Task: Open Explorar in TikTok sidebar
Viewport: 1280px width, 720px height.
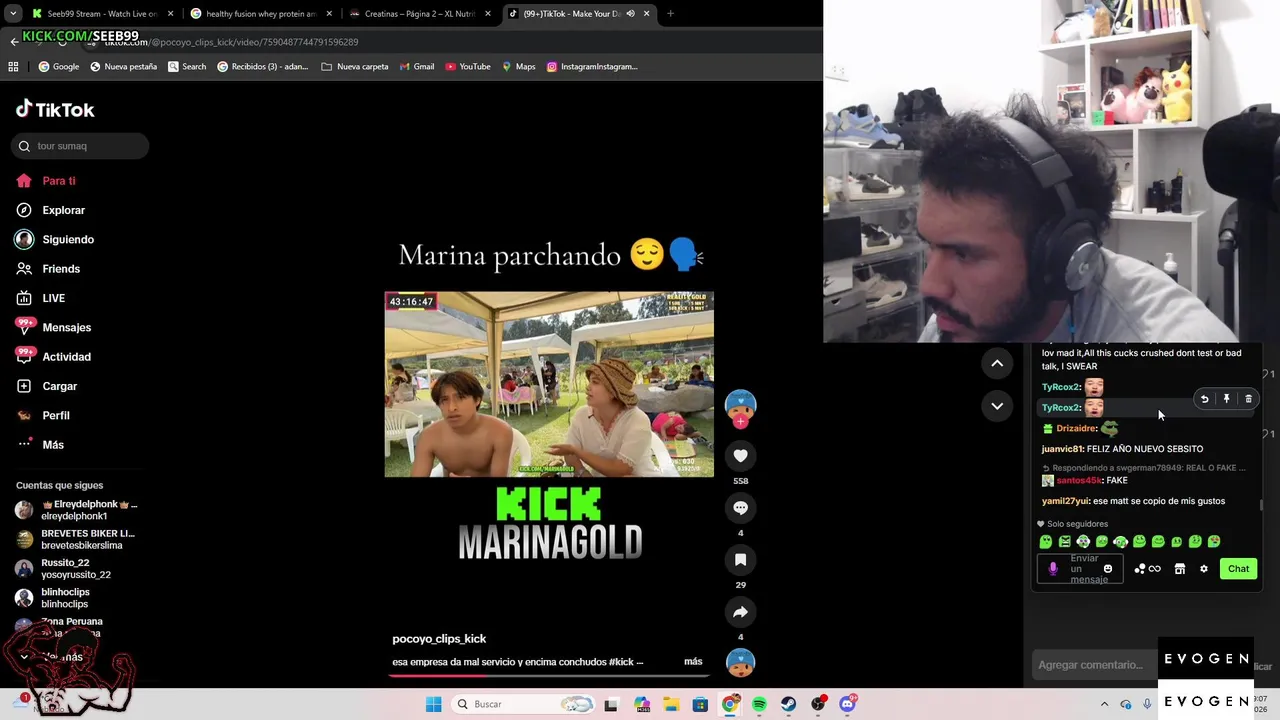Action: pyautogui.click(x=51, y=210)
